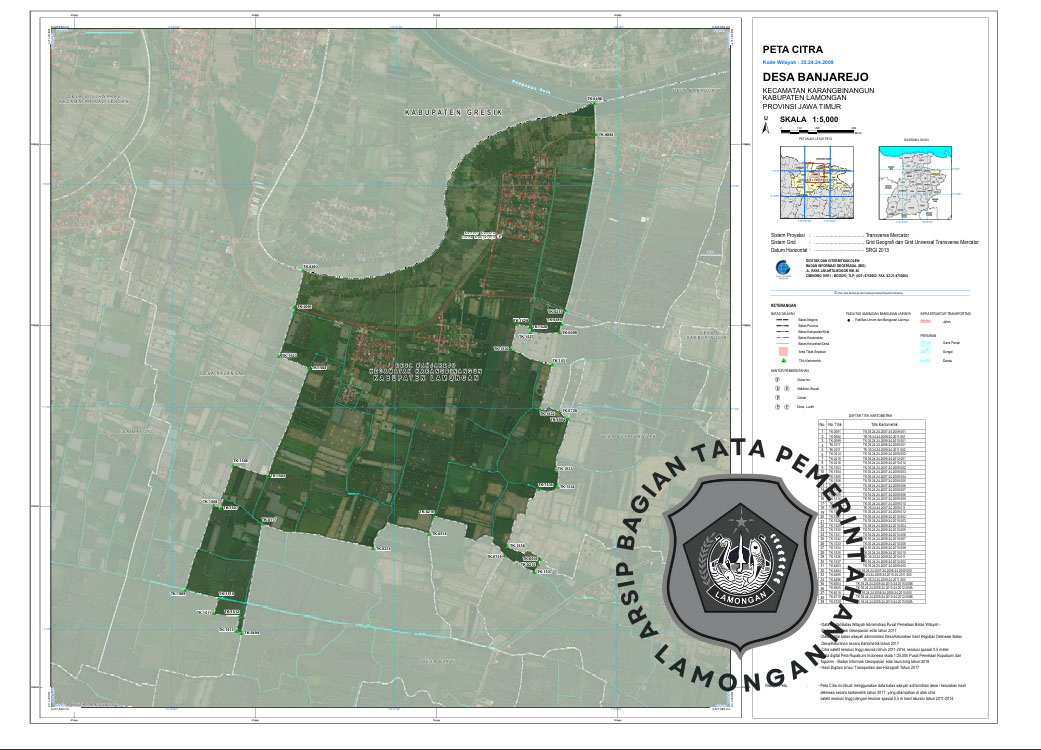Click the black dot Fasilitas Umum symbol
This screenshot has width=1041, height=750.
pyautogui.click(x=847, y=321)
